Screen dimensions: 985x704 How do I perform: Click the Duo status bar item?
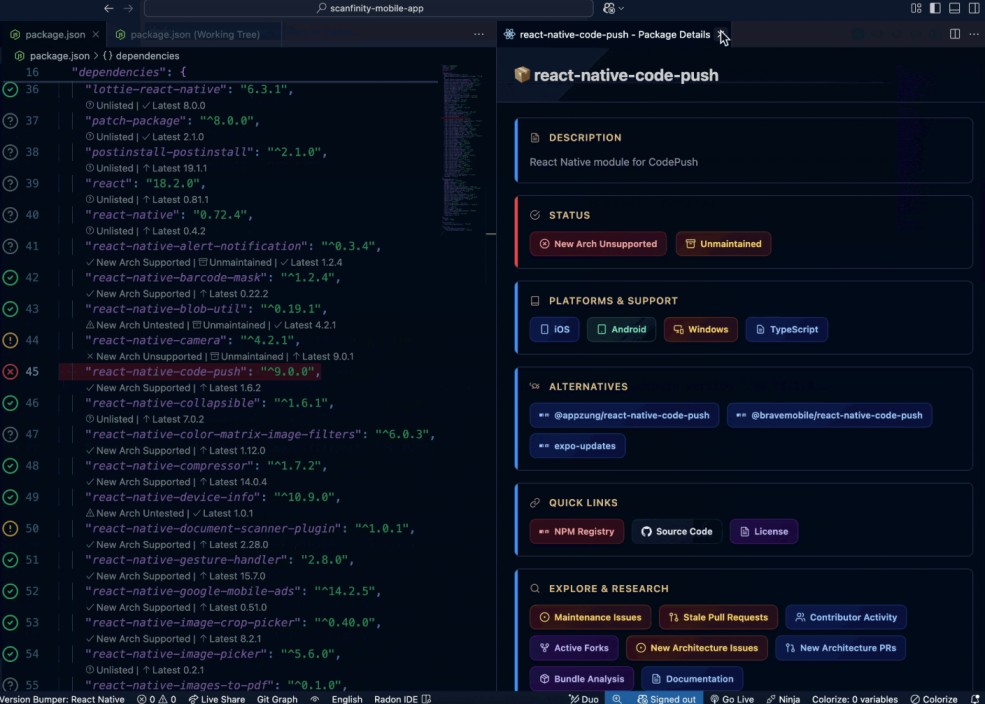coord(584,699)
